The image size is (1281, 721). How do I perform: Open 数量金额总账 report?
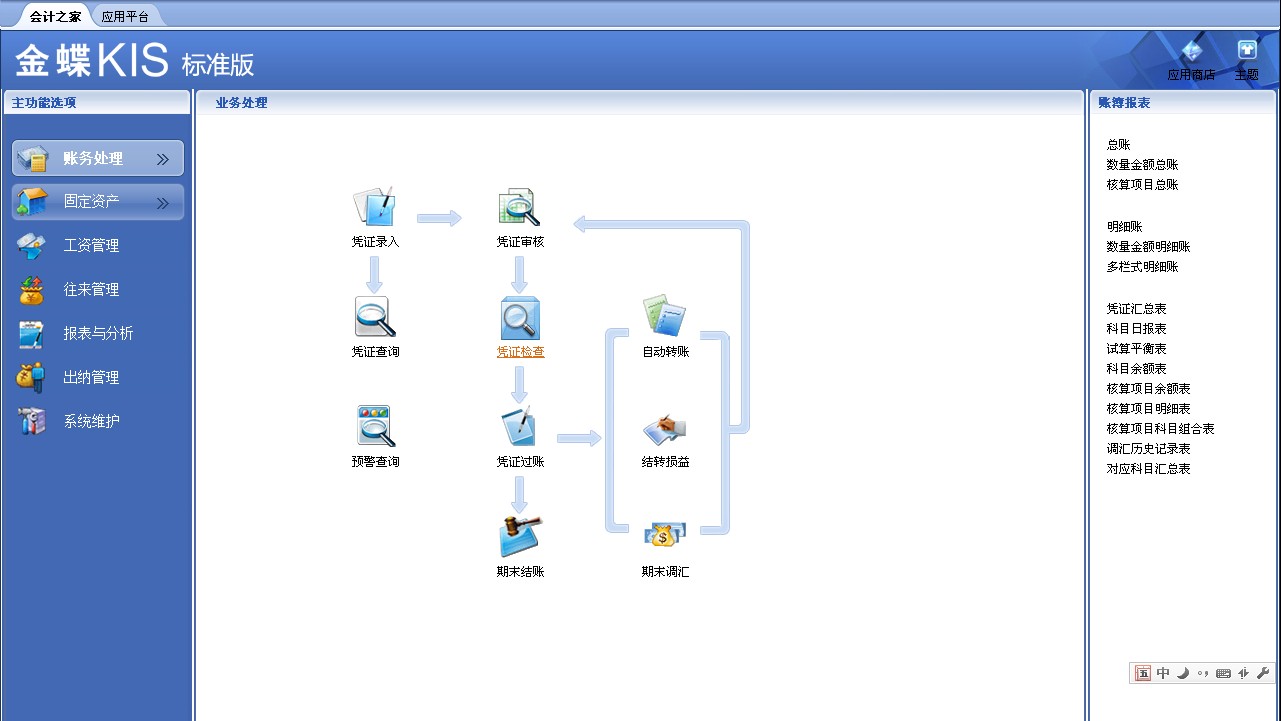pos(1142,165)
